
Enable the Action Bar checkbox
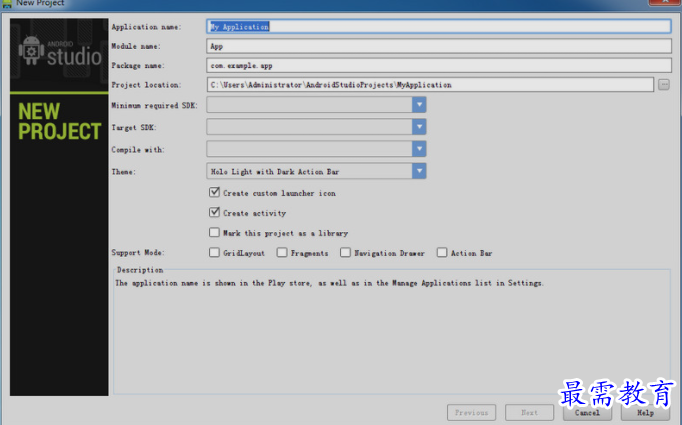click(442, 252)
